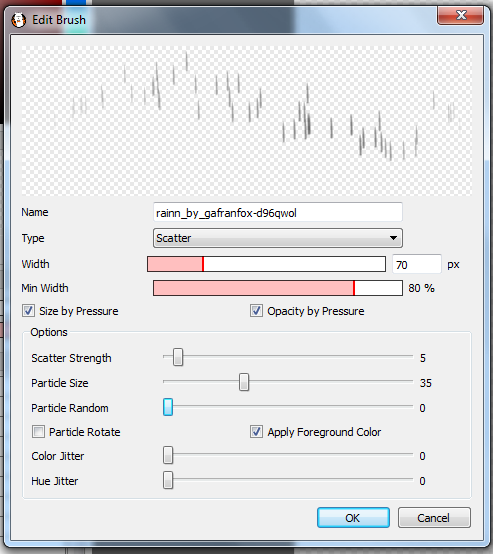The image size is (493, 554).
Task: Toggle the Apply Foreground Color checkbox
Action: [256, 432]
